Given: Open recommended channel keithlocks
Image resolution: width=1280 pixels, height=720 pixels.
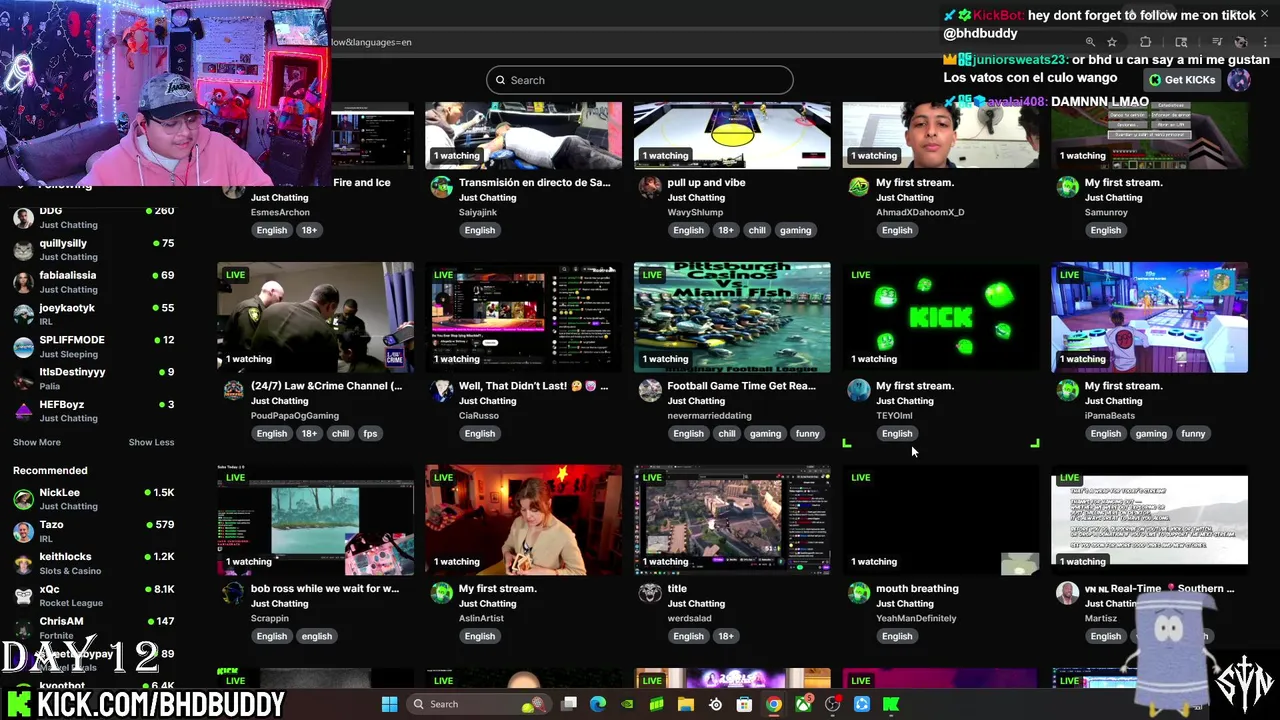Looking at the screenshot, I should (93, 563).
